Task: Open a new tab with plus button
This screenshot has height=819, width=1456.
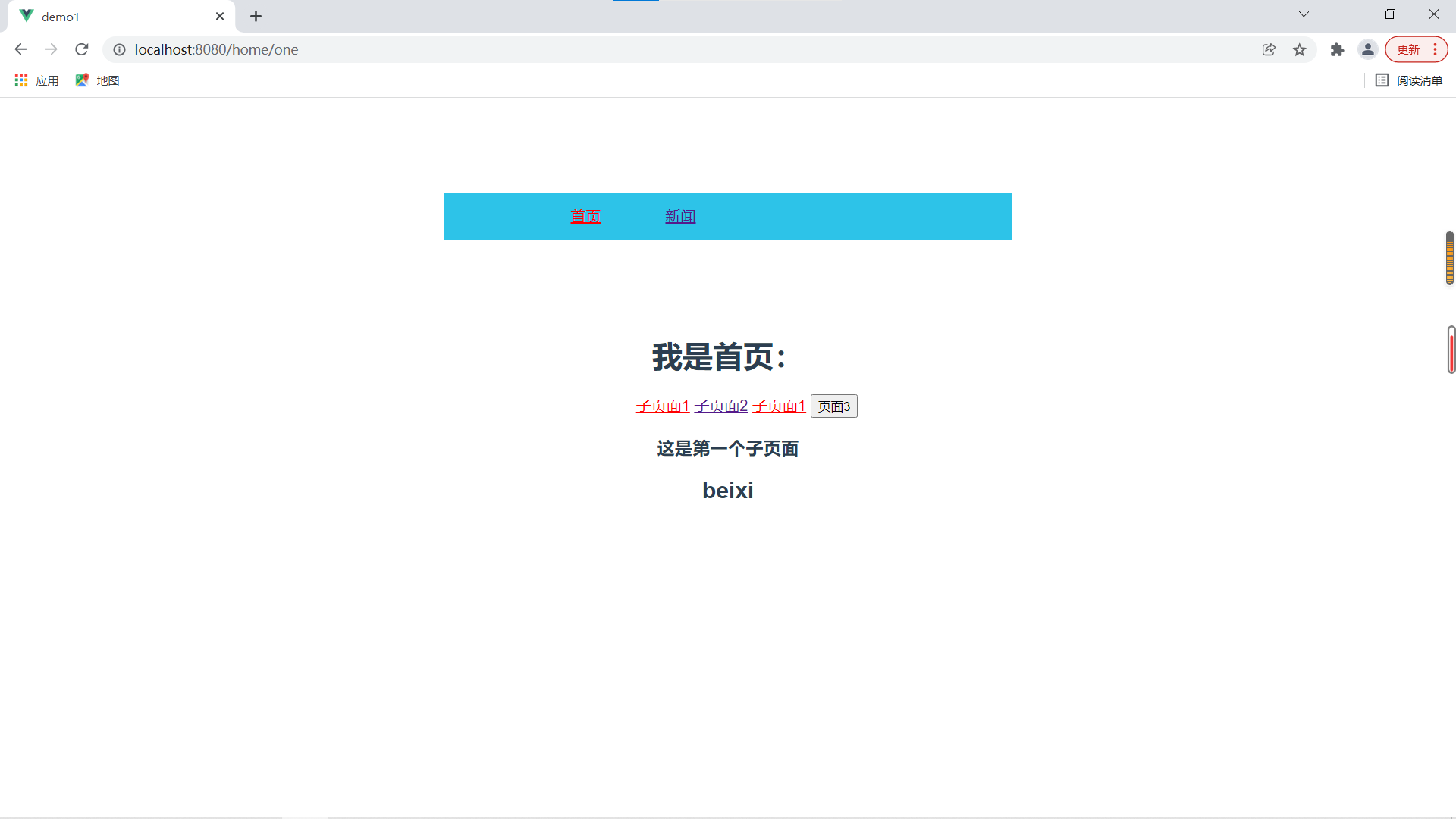Action: click(x=256, y=16)
